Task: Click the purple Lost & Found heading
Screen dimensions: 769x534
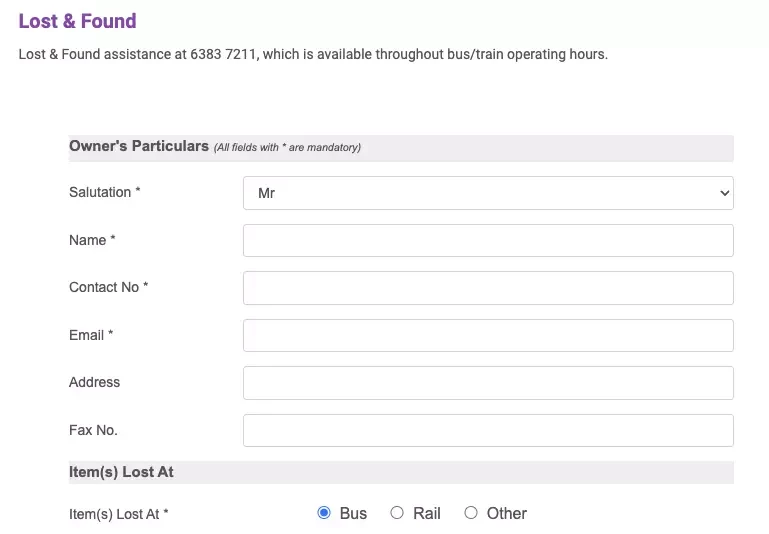Action: coord(77,22)
